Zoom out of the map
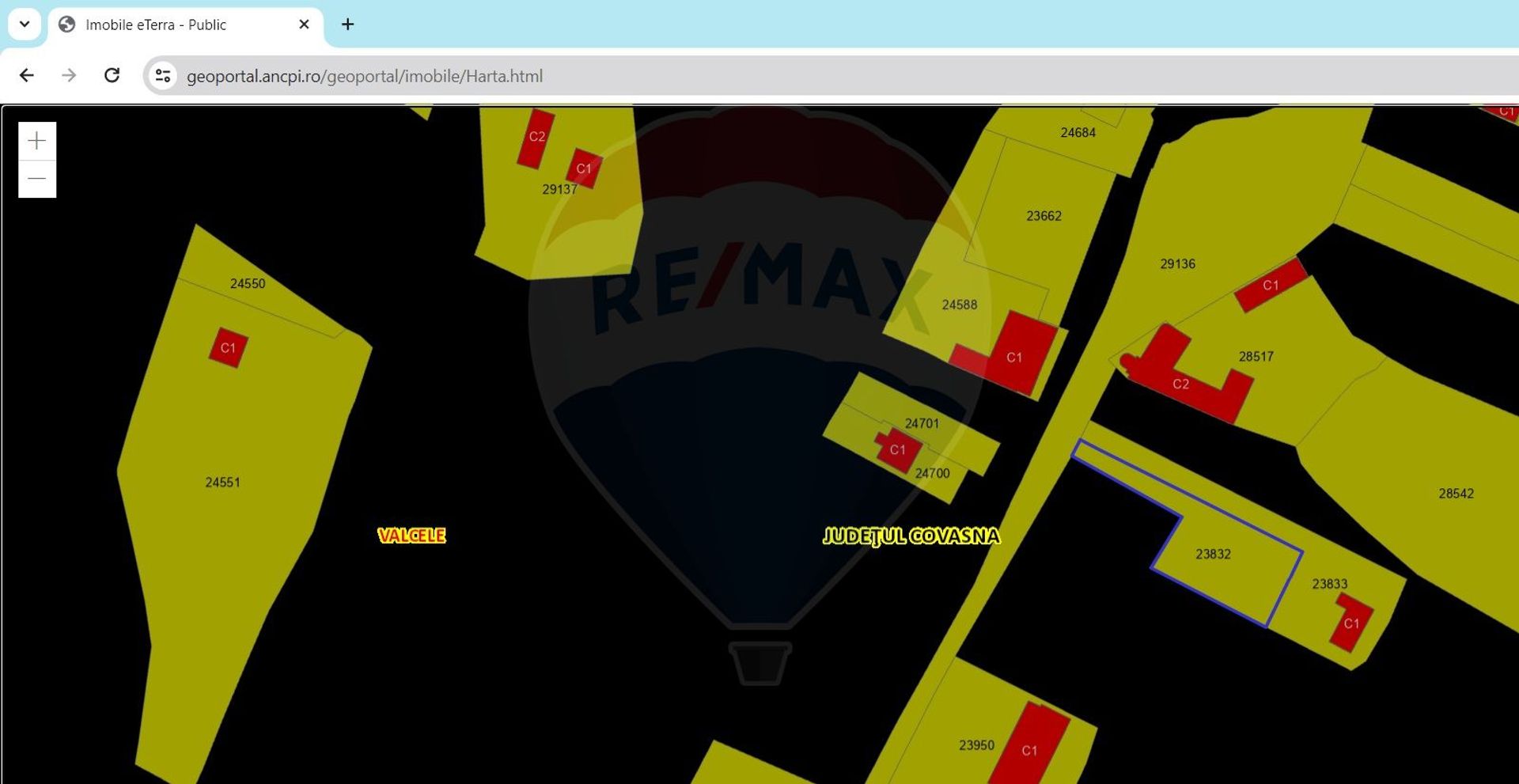Image resolution: width=1519 pixels, height=784 pixels. 37,179
